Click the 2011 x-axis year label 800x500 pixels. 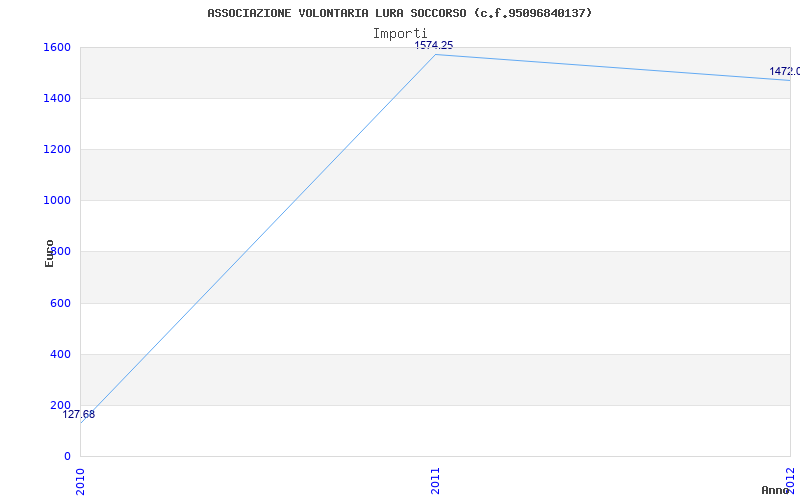[x=435, y=480]
